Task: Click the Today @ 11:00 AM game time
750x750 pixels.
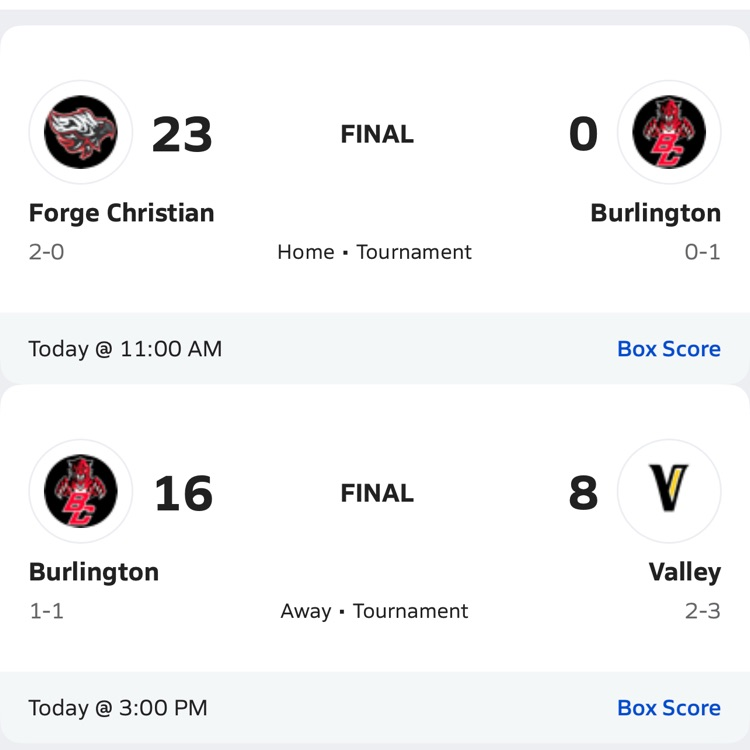Action: tap(125, 349)
